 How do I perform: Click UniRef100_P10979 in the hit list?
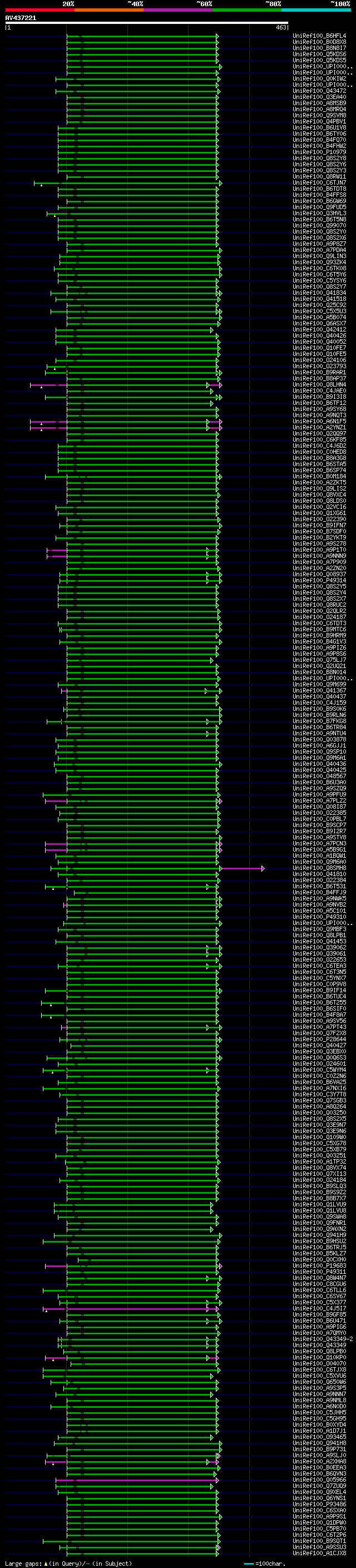tap(319, 152)
